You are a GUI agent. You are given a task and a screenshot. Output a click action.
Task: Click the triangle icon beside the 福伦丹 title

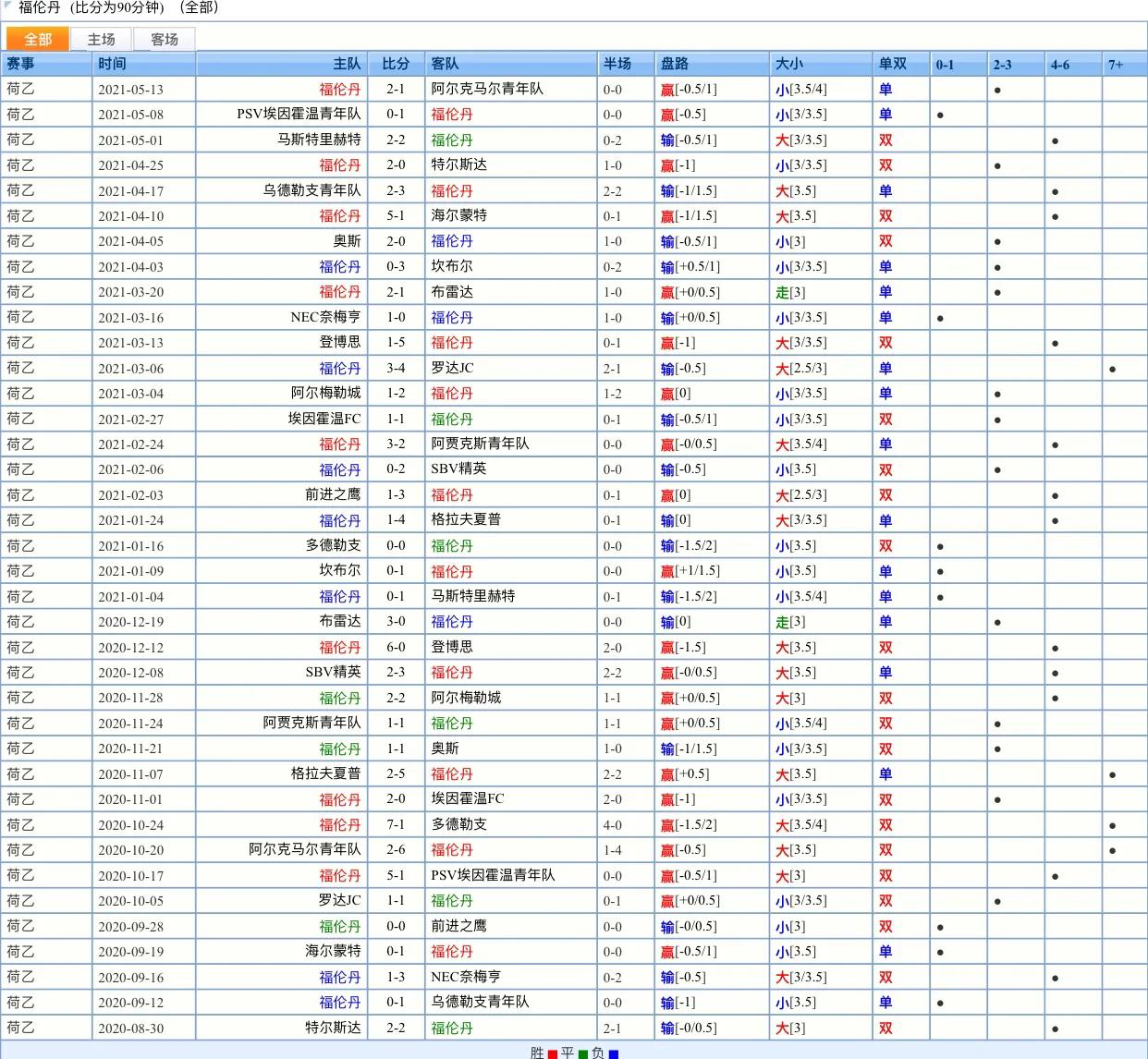pos(8,7)
